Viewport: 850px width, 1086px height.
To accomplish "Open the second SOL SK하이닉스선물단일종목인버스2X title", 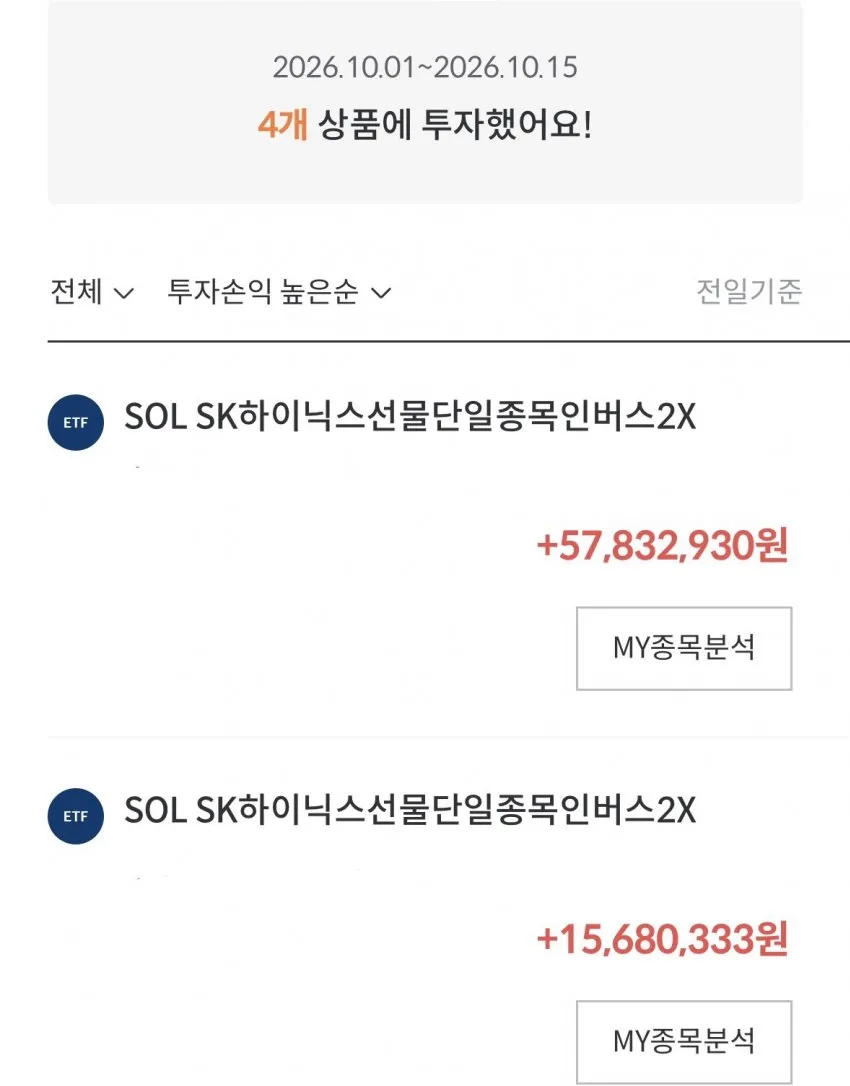I will [410, 810].
